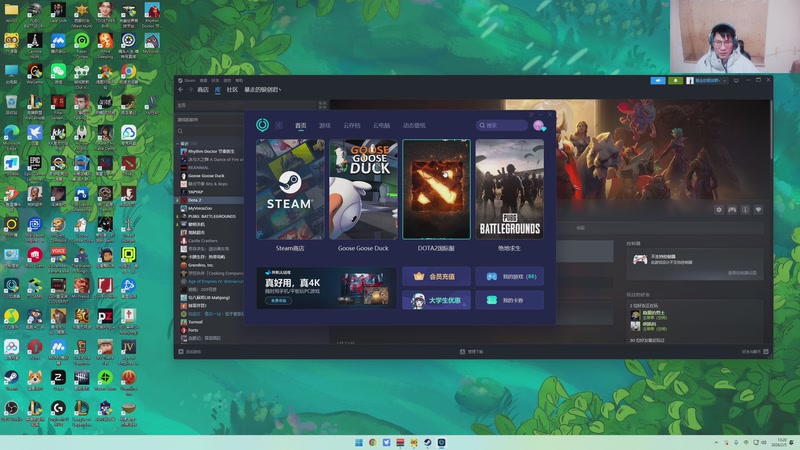This screenshot has width=800, height=450.
Task: Open 社区 in Steam navigation
Action: point(232,89)
